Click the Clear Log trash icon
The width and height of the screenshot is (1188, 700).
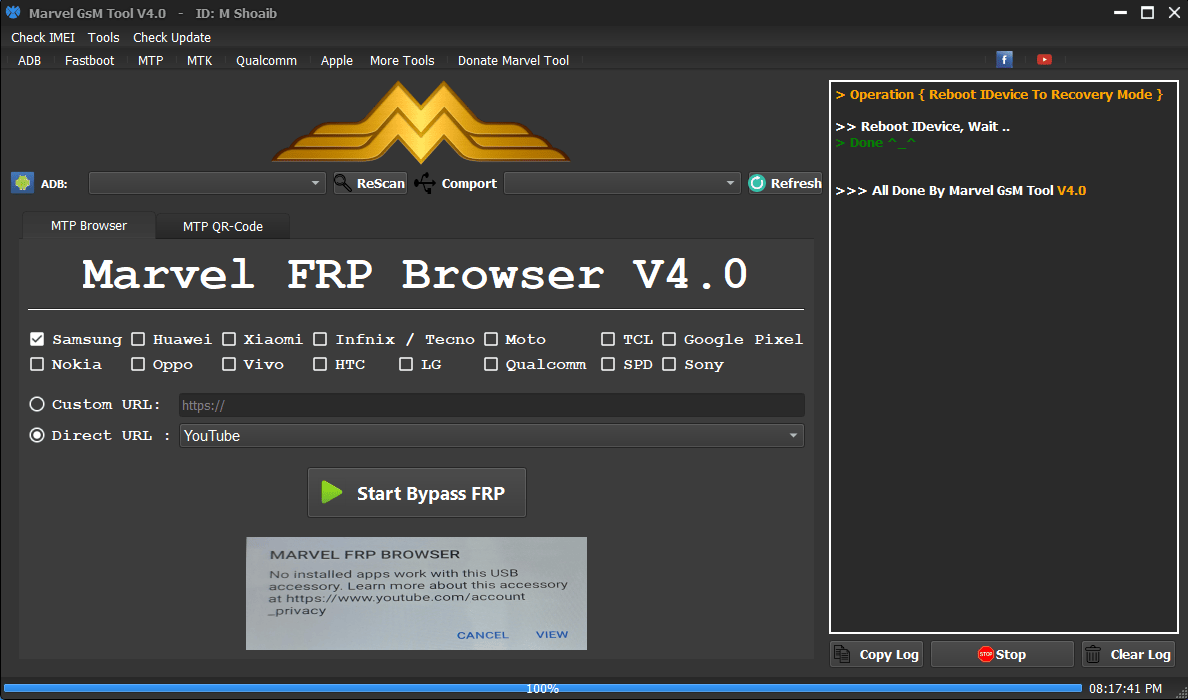point(1095,653)
